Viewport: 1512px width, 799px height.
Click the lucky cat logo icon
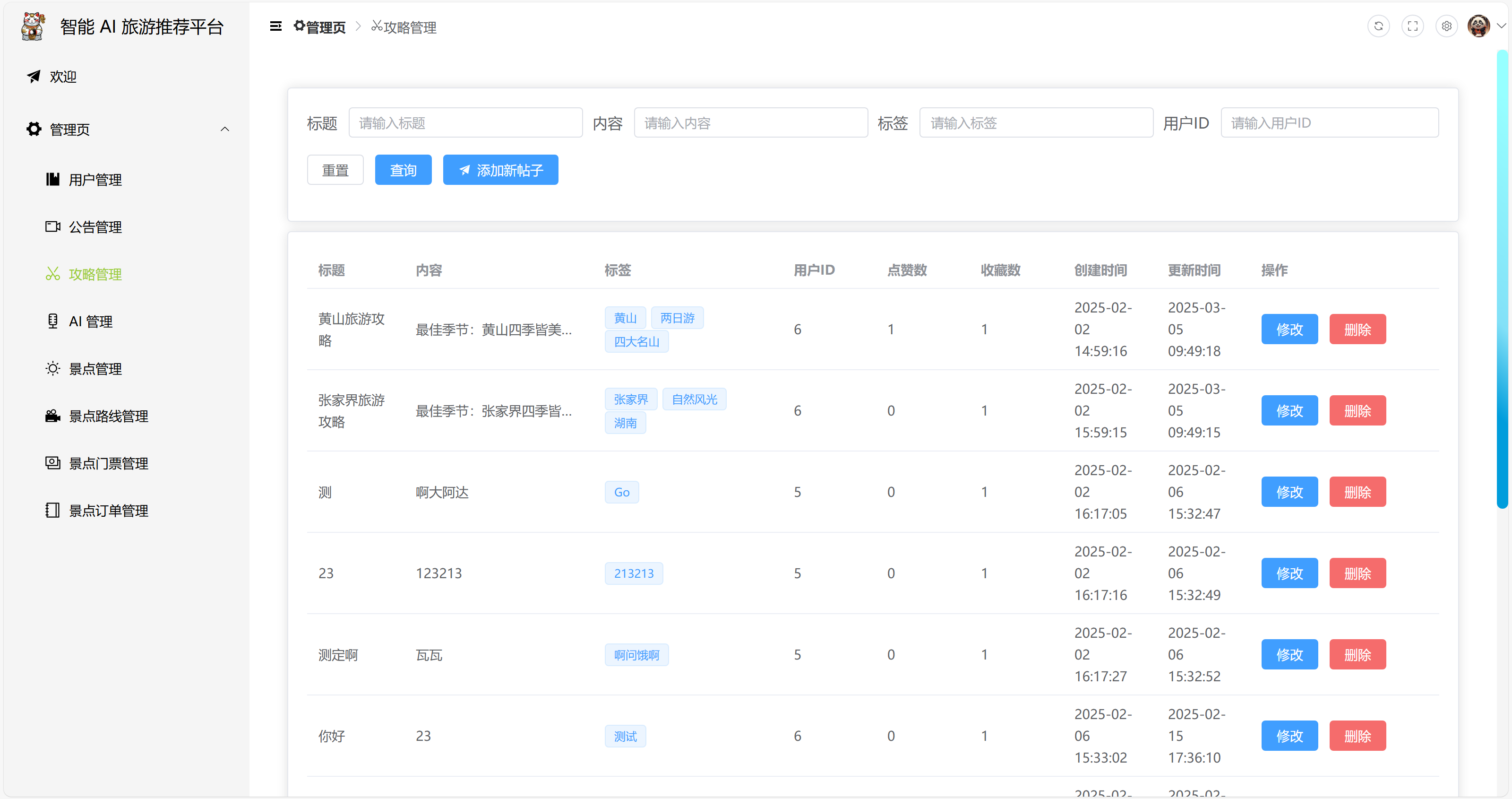click(x=33, y=26)
